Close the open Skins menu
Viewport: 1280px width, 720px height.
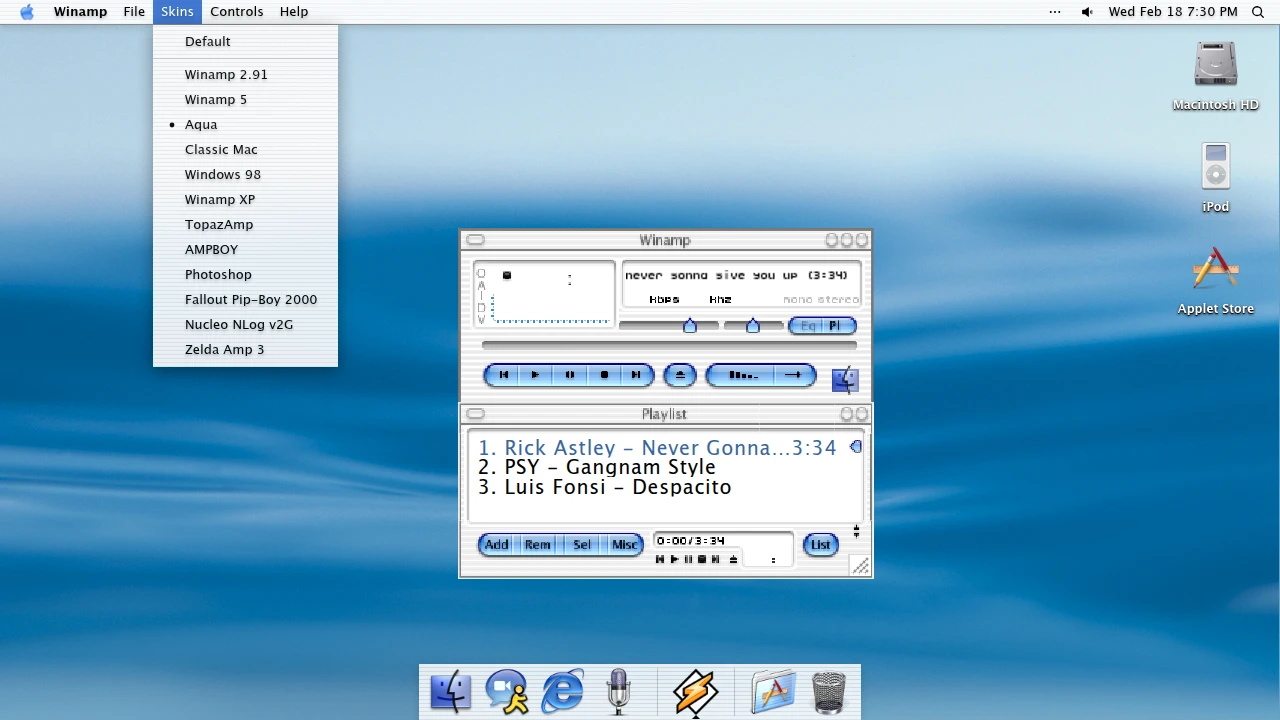pos(177,12)
